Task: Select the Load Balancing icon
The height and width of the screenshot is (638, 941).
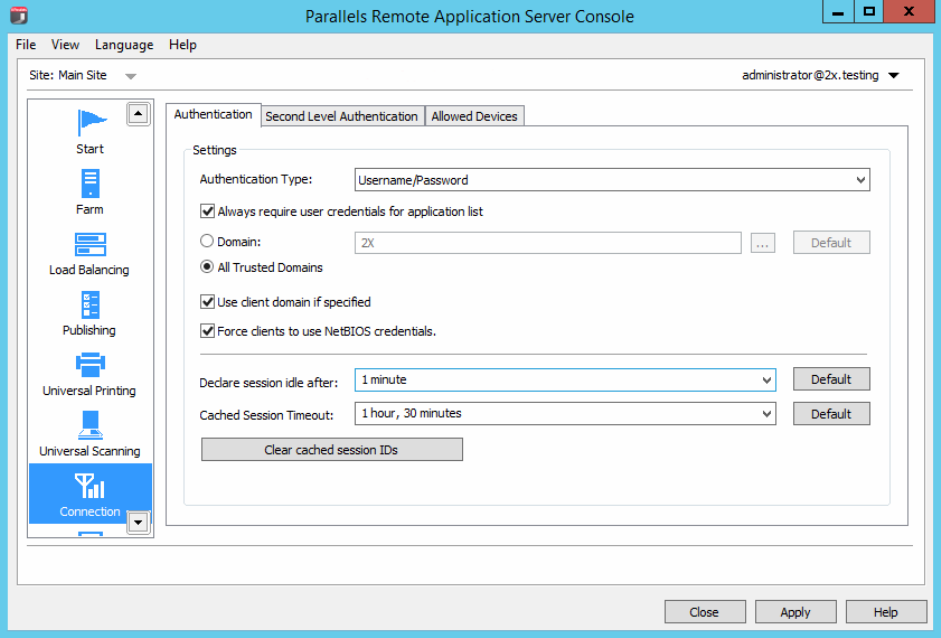Action: 90,244
